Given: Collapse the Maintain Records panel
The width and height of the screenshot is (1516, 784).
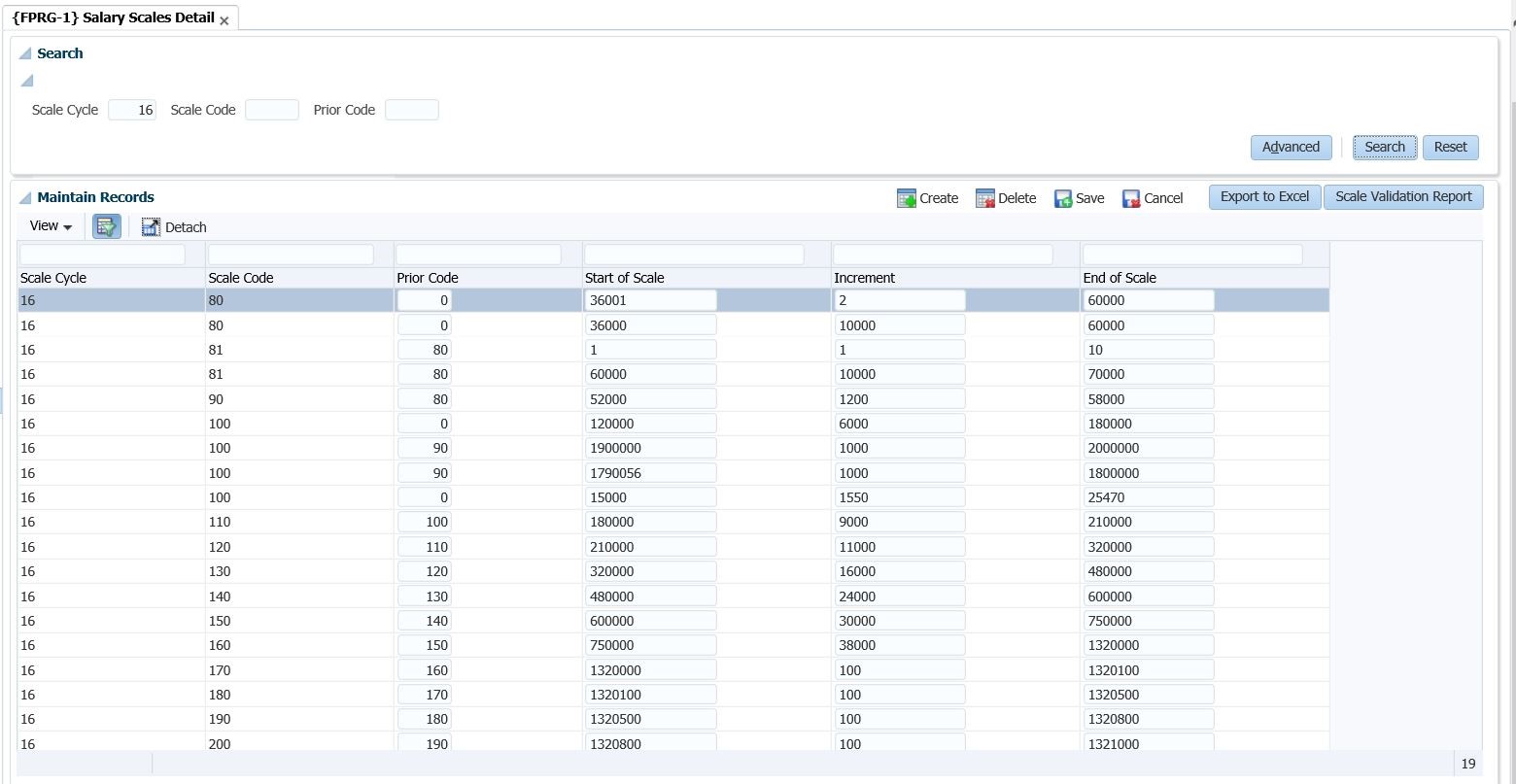Looking at the screenshot, I should (x=25, y=197).
